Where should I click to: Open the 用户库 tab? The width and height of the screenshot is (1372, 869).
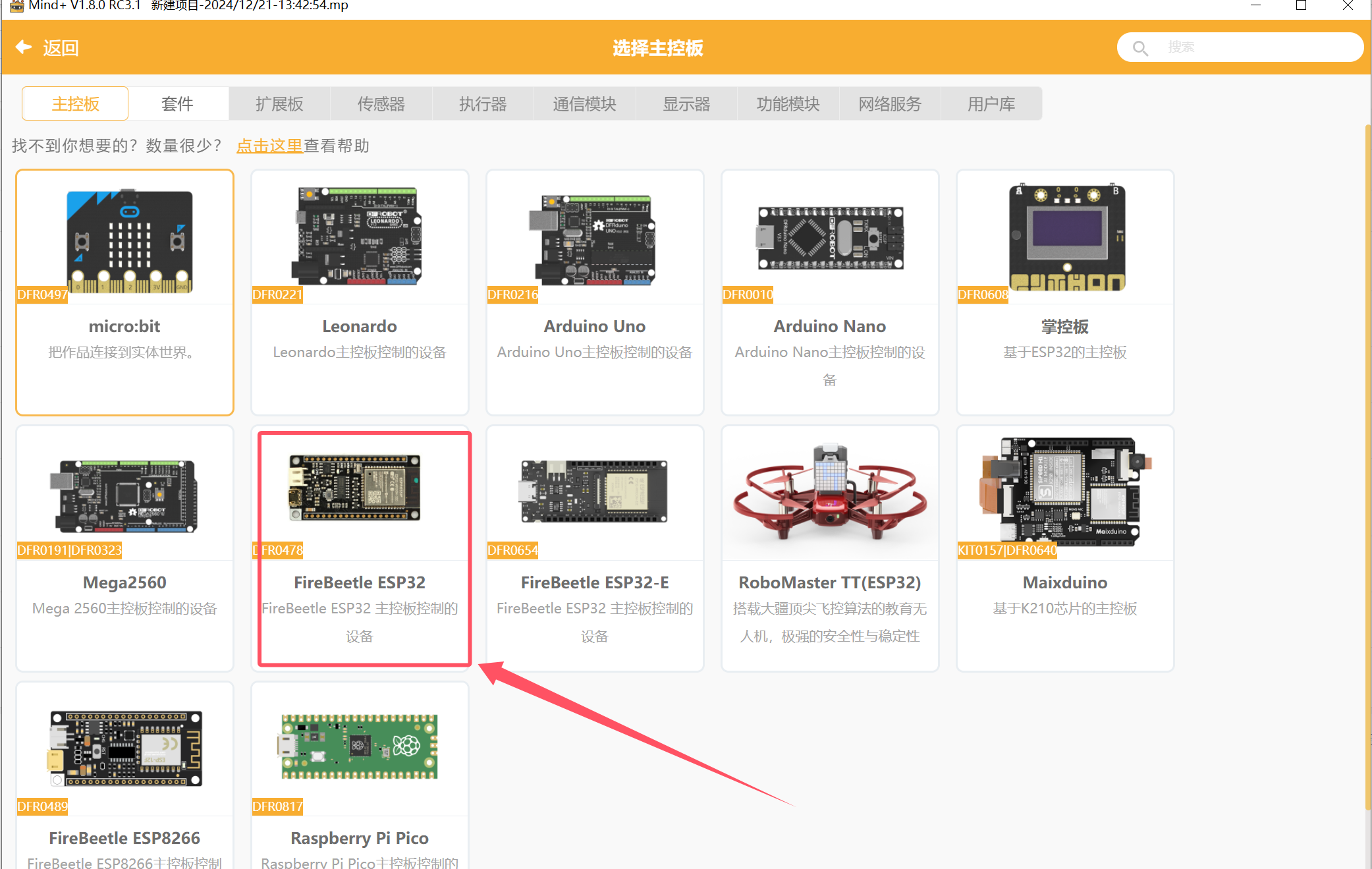pos(991,104)
